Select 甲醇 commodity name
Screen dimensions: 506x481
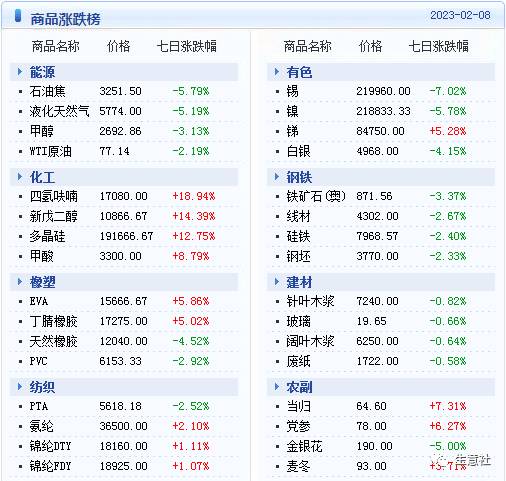tap(41, 131)
